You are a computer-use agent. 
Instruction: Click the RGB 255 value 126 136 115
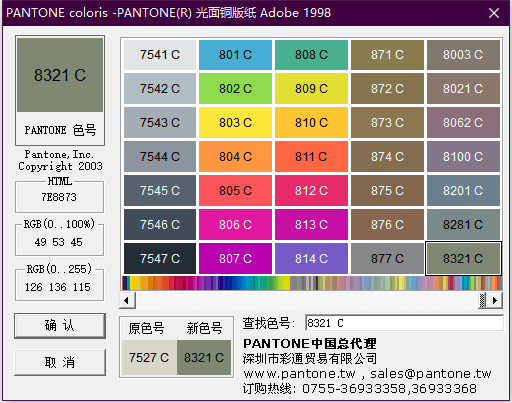58,287
